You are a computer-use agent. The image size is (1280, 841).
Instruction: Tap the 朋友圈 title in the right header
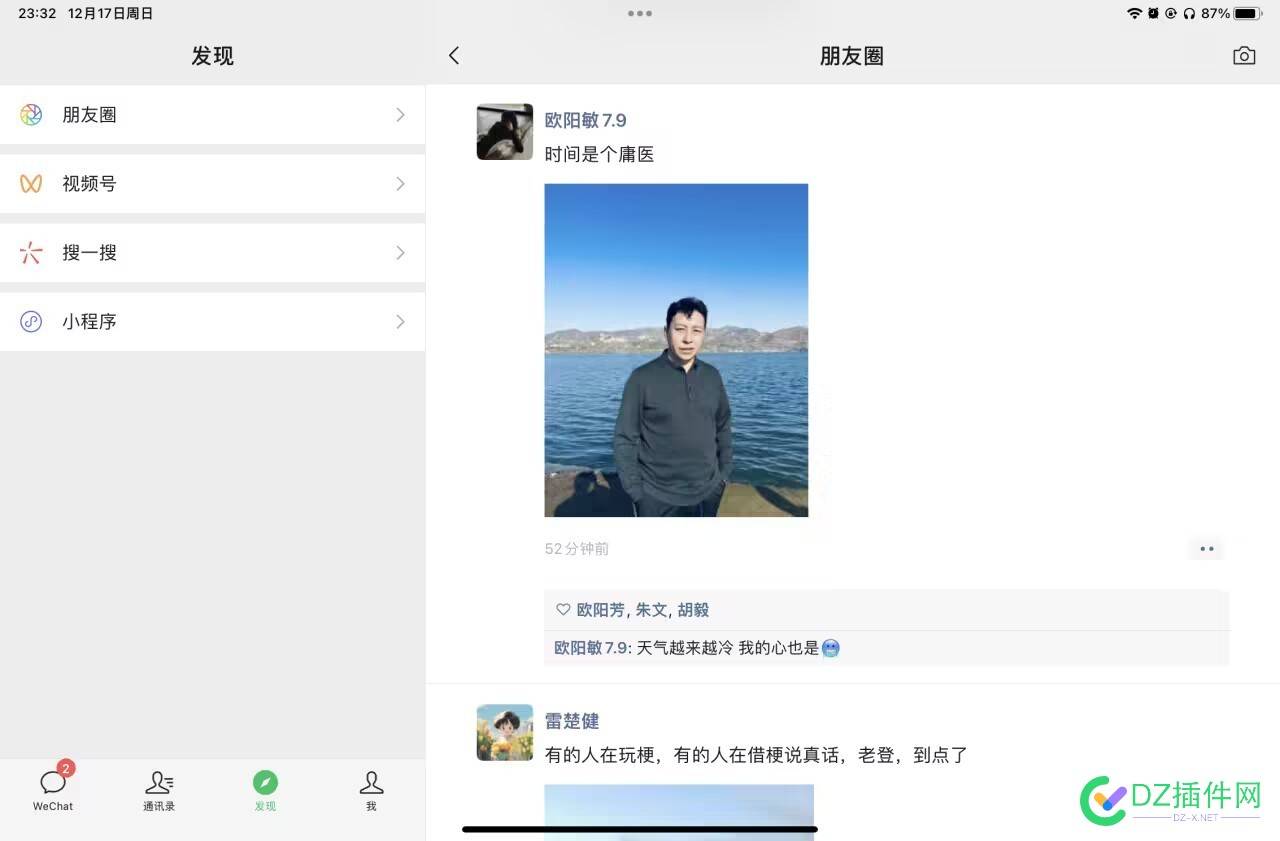click(x=852, y=56)
